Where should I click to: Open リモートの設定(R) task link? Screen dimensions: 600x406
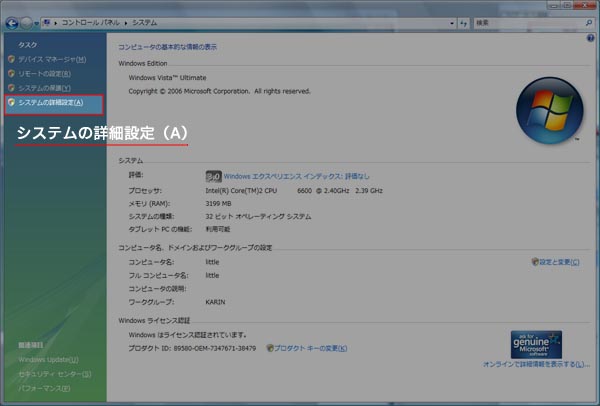tap(44, 73)
